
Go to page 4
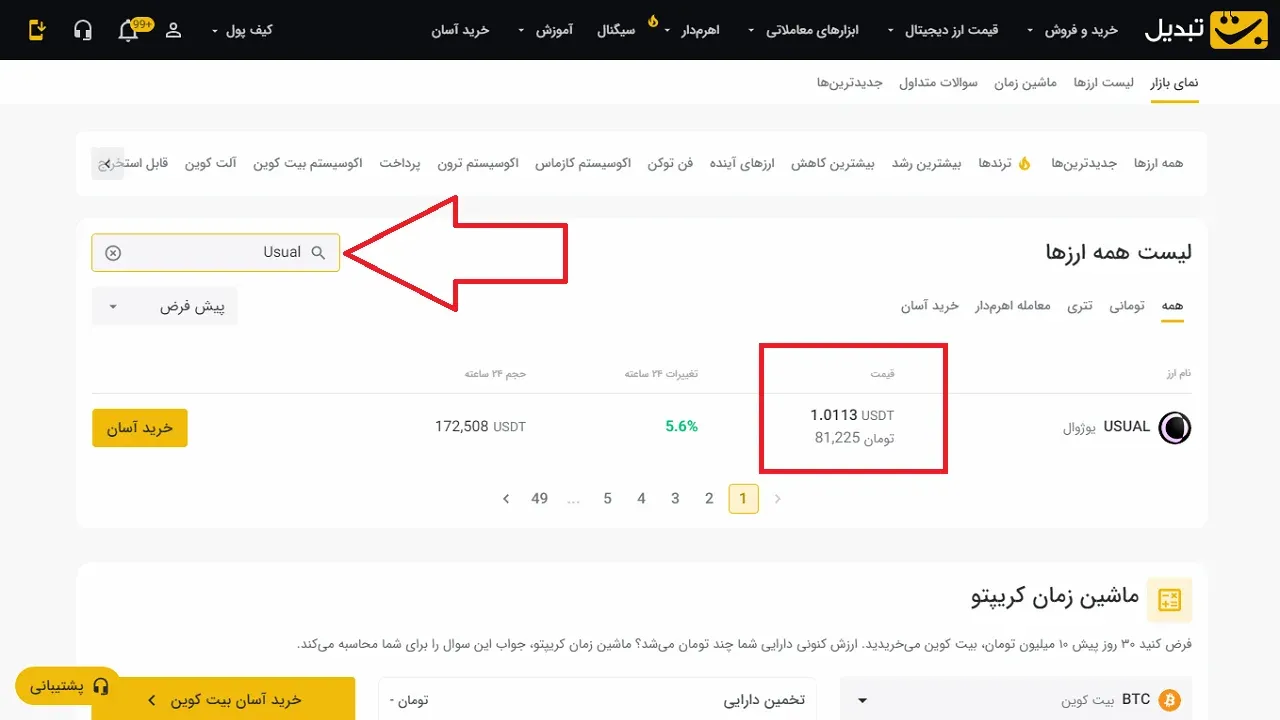[x=641, y=498]
